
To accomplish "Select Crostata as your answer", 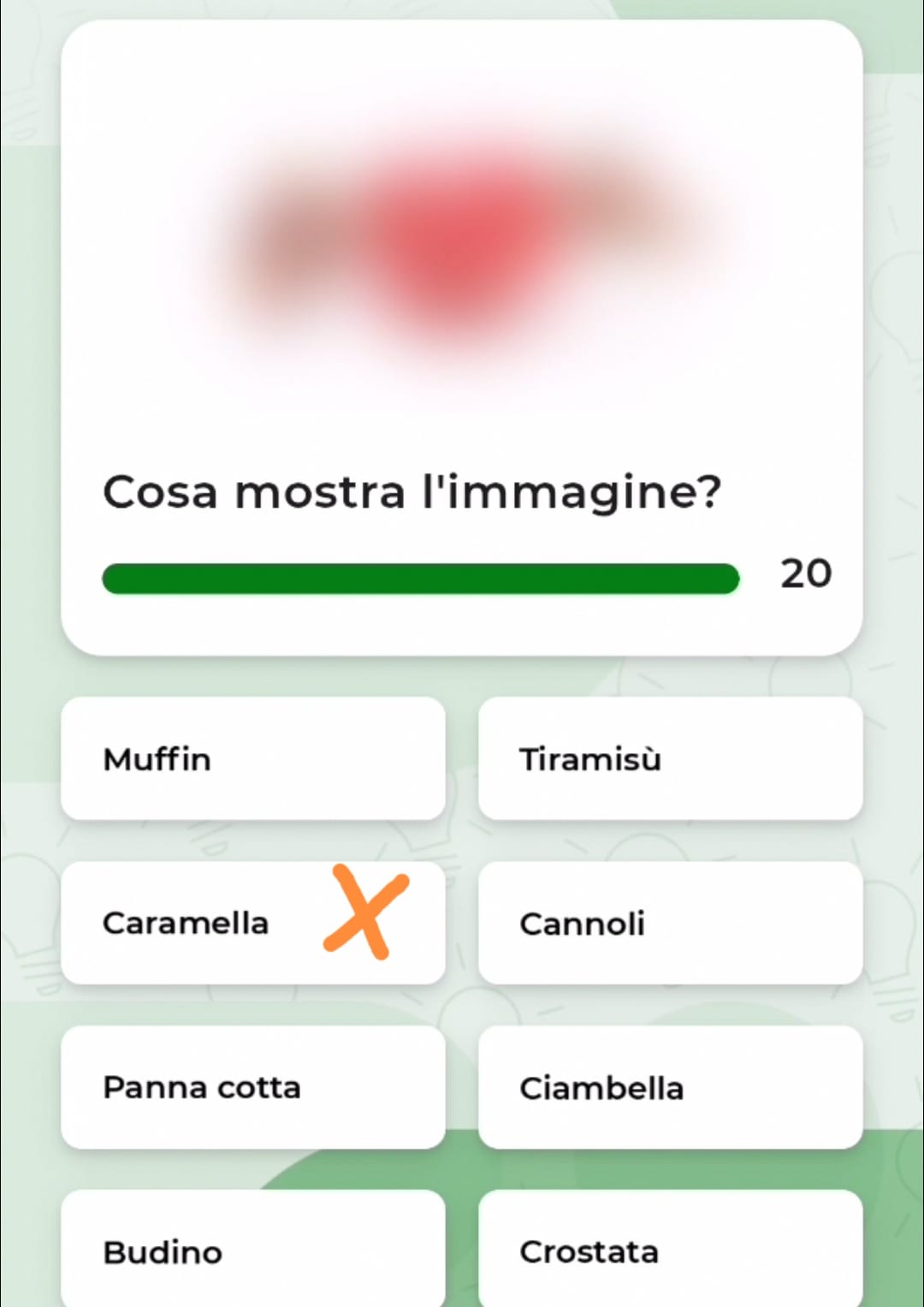I will click(670, 1251).
